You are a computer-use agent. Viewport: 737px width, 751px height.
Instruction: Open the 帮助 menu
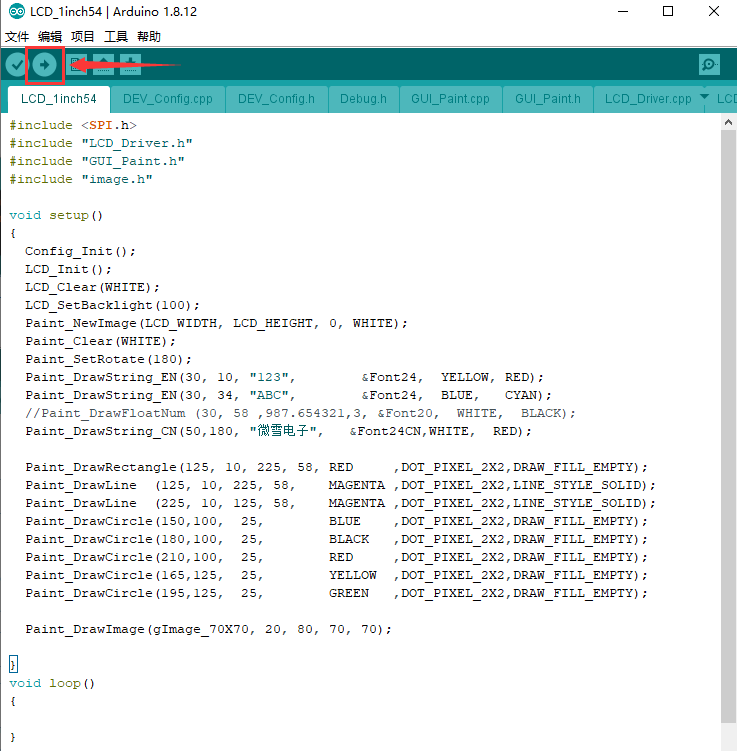click(x=149, y=36)
